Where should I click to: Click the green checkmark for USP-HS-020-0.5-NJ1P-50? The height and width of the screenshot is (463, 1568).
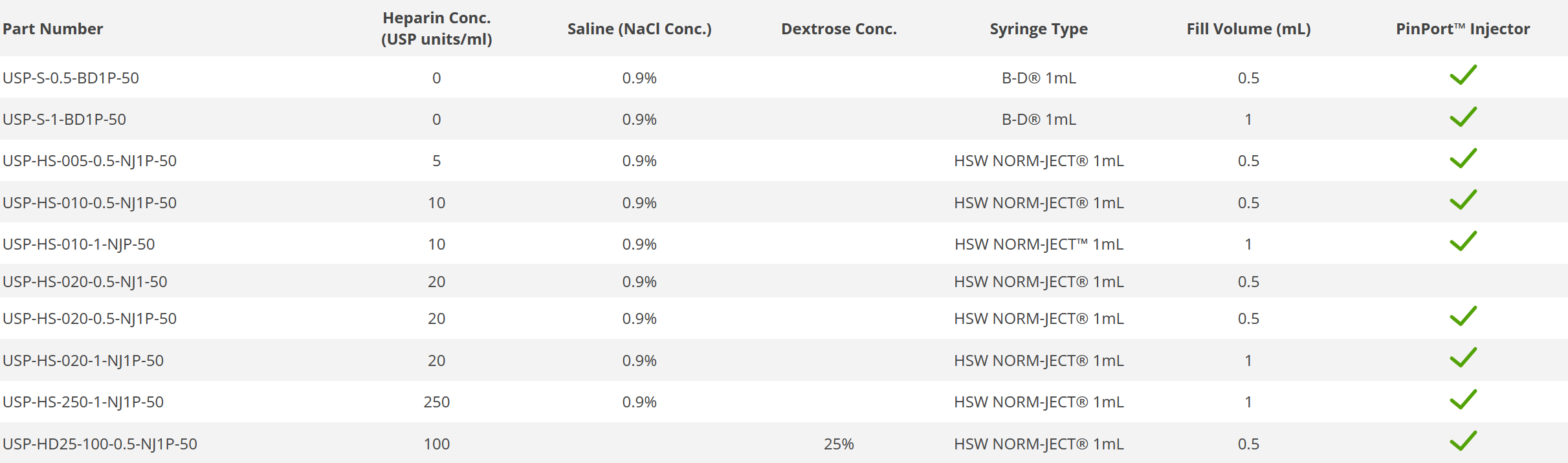click(x=1463, y=317)
